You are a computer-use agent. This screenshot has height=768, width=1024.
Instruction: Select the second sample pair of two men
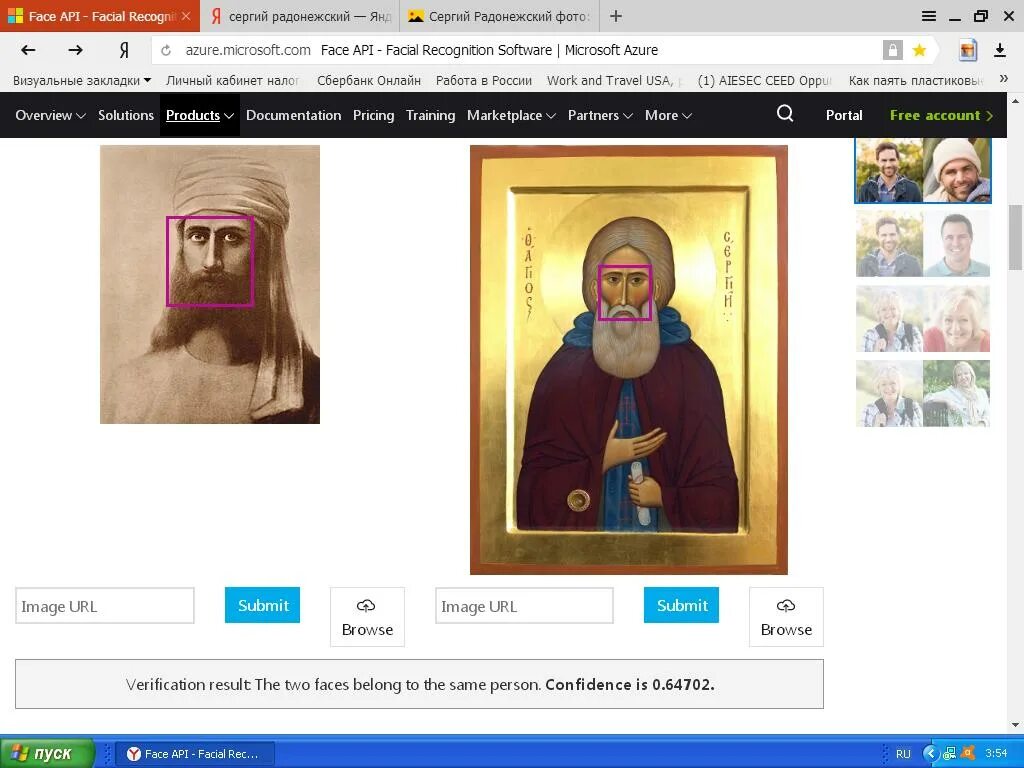(x=923, y=244)
